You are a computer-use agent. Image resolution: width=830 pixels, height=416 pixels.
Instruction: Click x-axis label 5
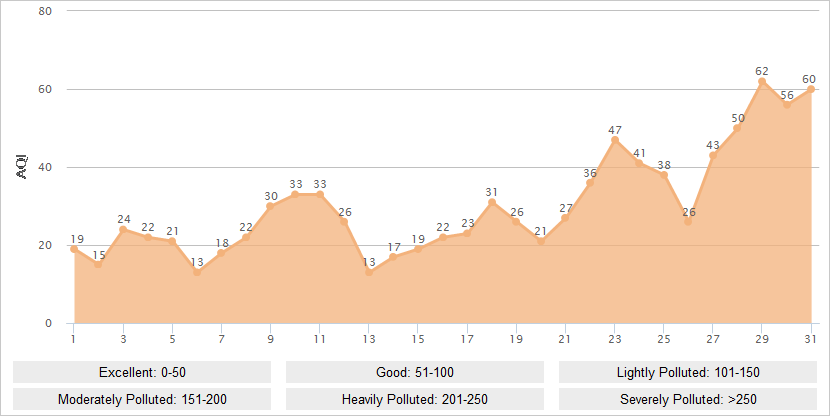[172, 339]
